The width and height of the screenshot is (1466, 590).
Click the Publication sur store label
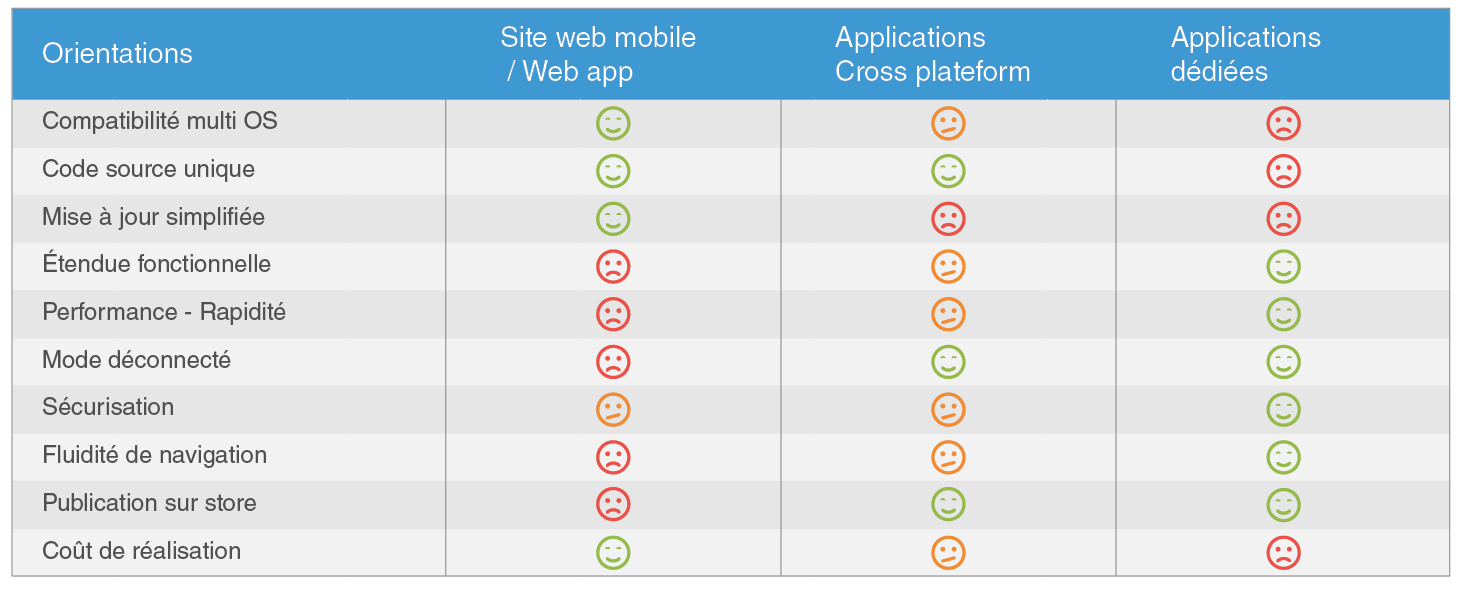click(149, 503)
